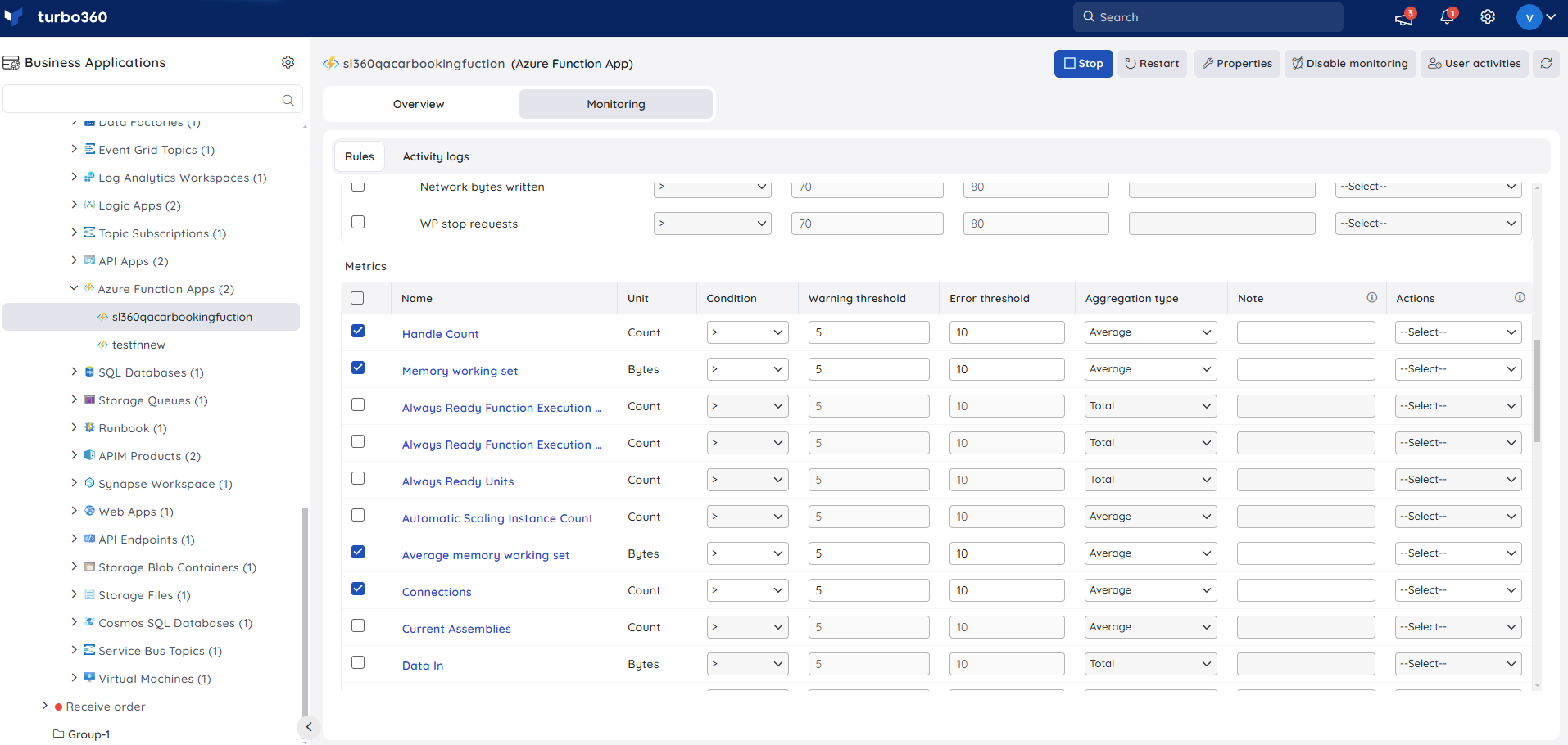Click the Storage Blob Containers icon

pyautogui.click(x=90, y=567)
